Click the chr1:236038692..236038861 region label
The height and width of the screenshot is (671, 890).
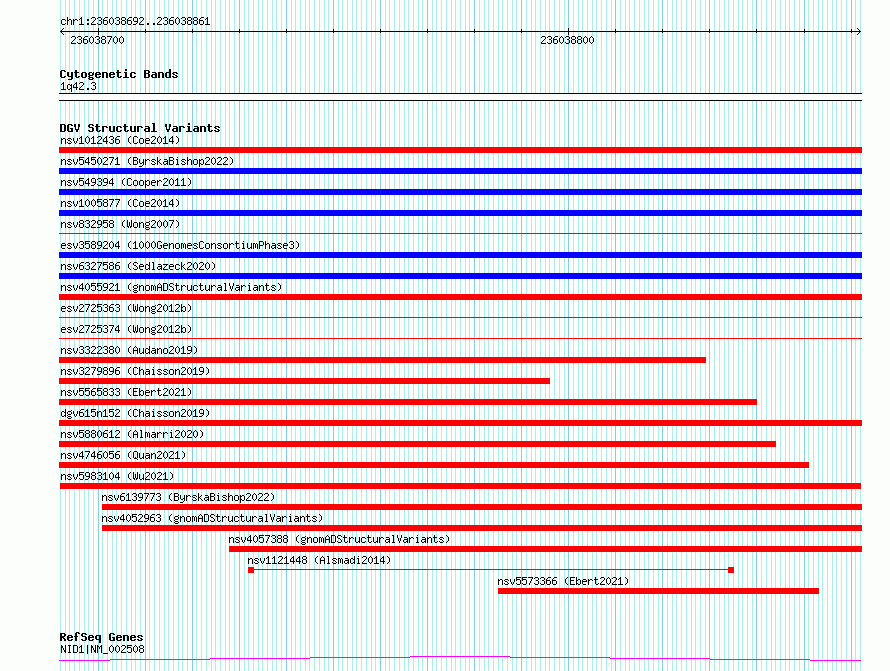click(135, 22)
